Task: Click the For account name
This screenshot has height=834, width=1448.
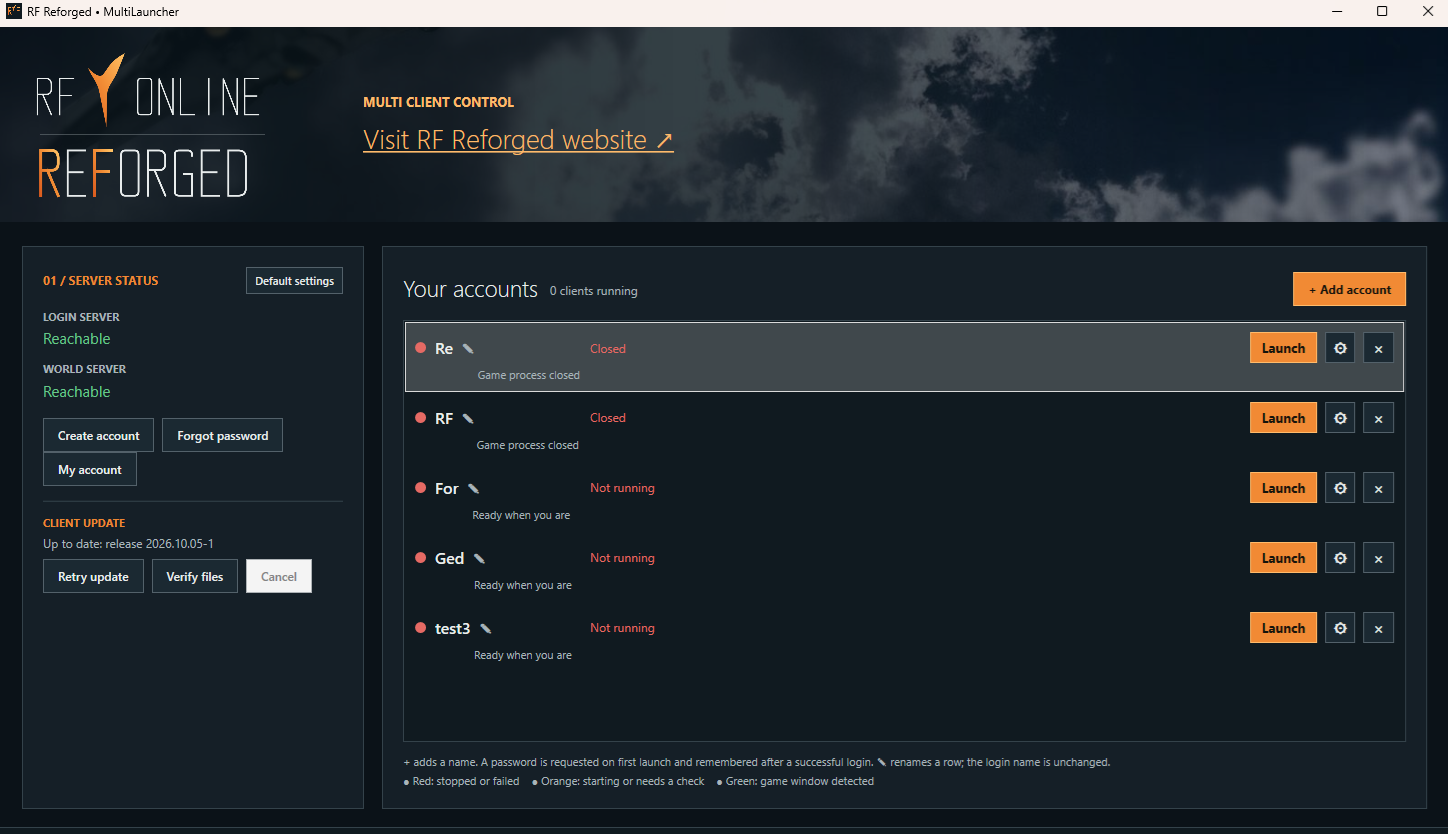Action: pyautogui.click(x=446, y=489)
